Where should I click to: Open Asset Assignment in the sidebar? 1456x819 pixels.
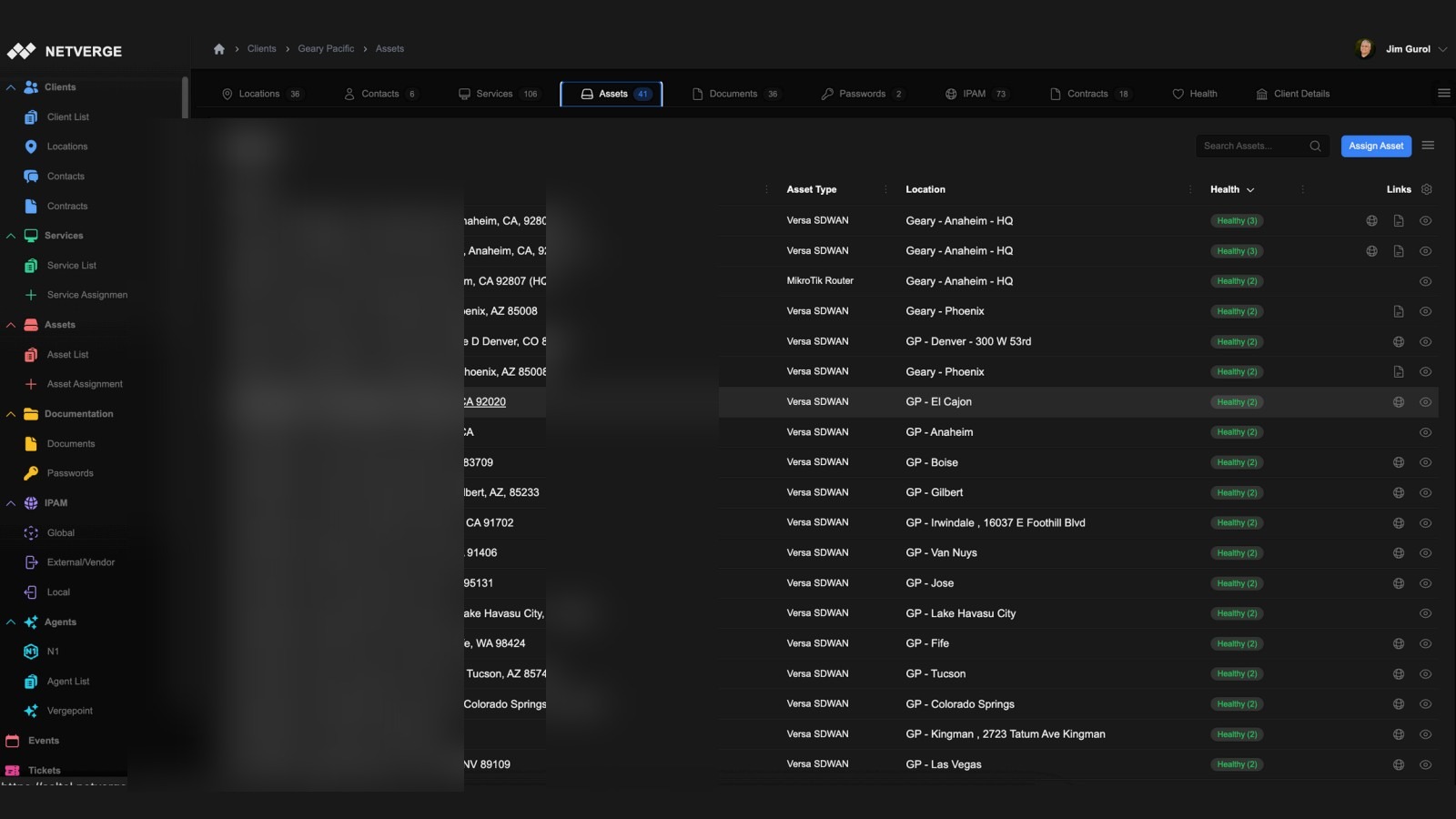coord(85,383)
